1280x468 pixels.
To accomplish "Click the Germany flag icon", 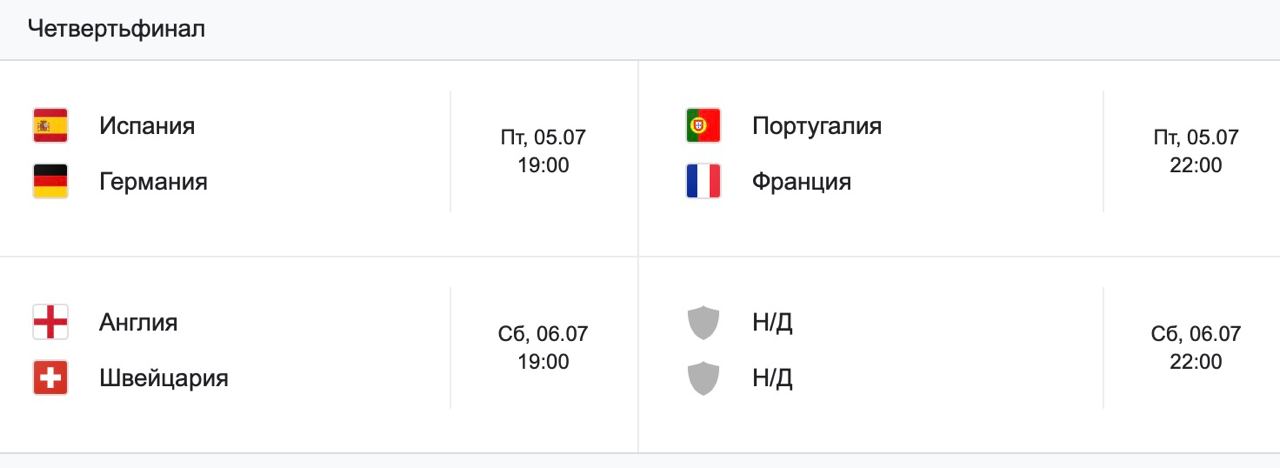I will [50, 182].
